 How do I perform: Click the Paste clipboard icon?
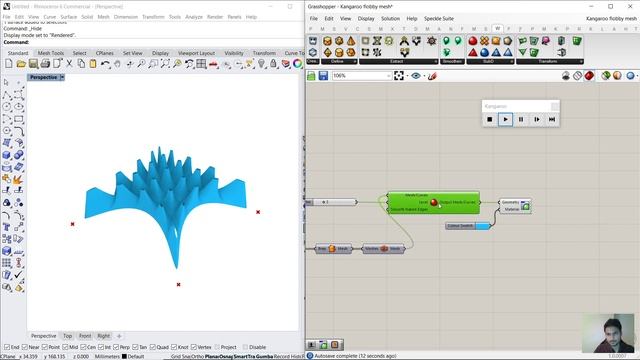pyautogui.click(x=93, y=64)
